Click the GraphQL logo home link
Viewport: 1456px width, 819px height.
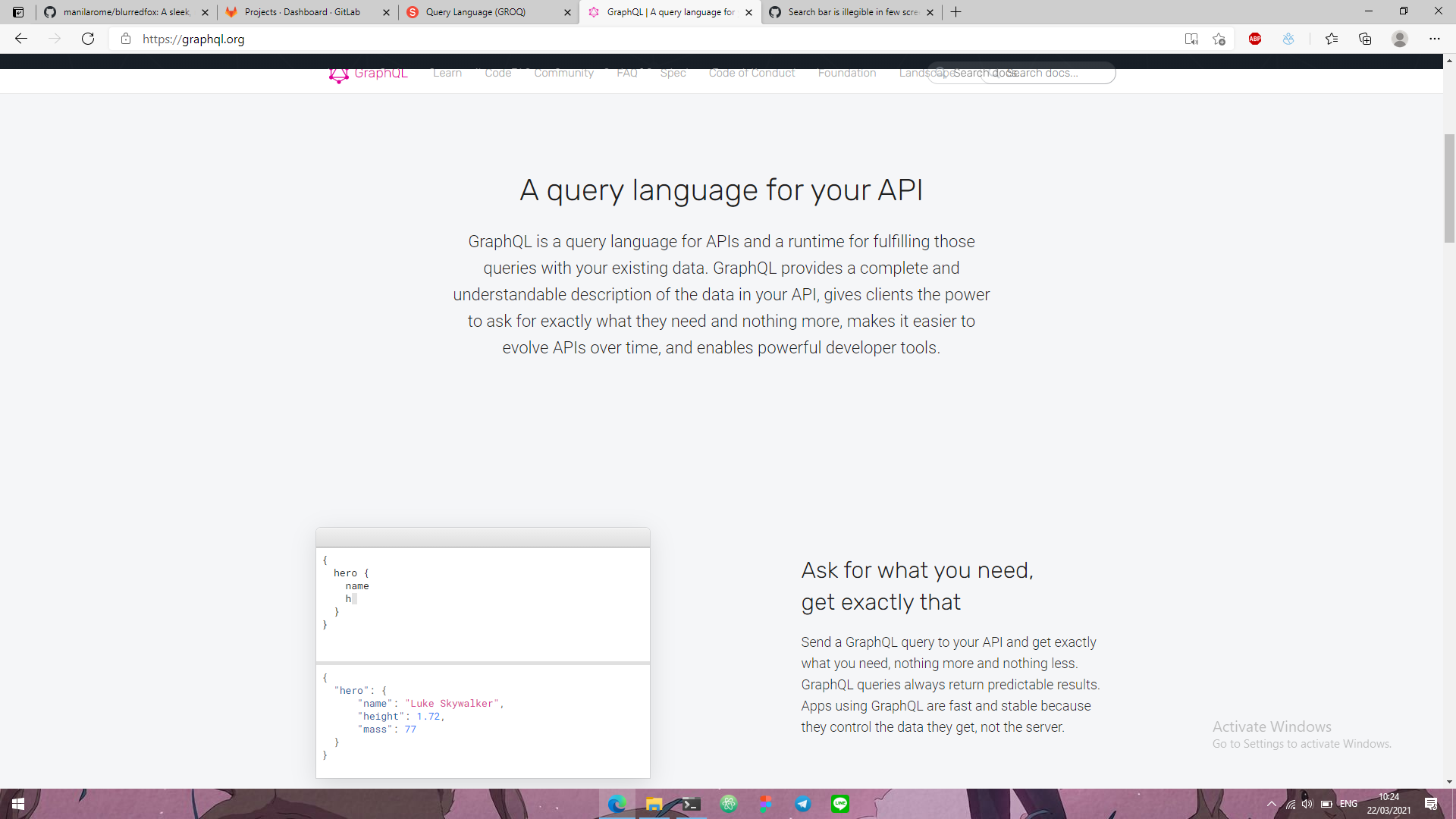click(368, 73)
